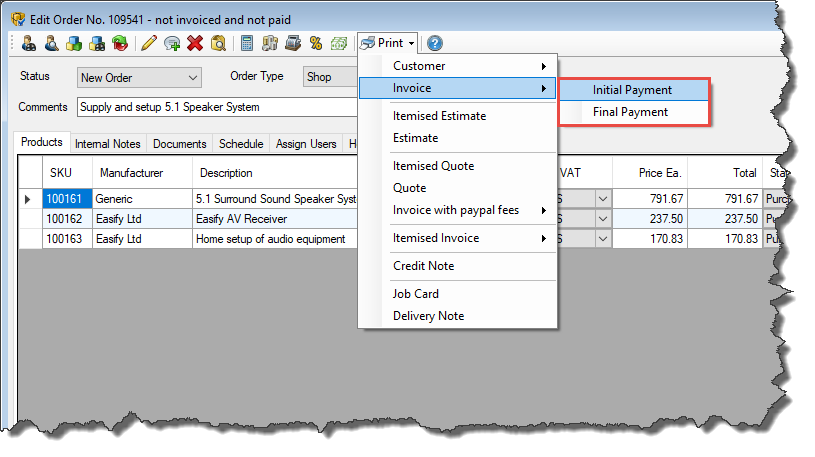Choose Final Payment in the submenu
This screenshot has height=457, width=815.
click(x=630, y=112)
